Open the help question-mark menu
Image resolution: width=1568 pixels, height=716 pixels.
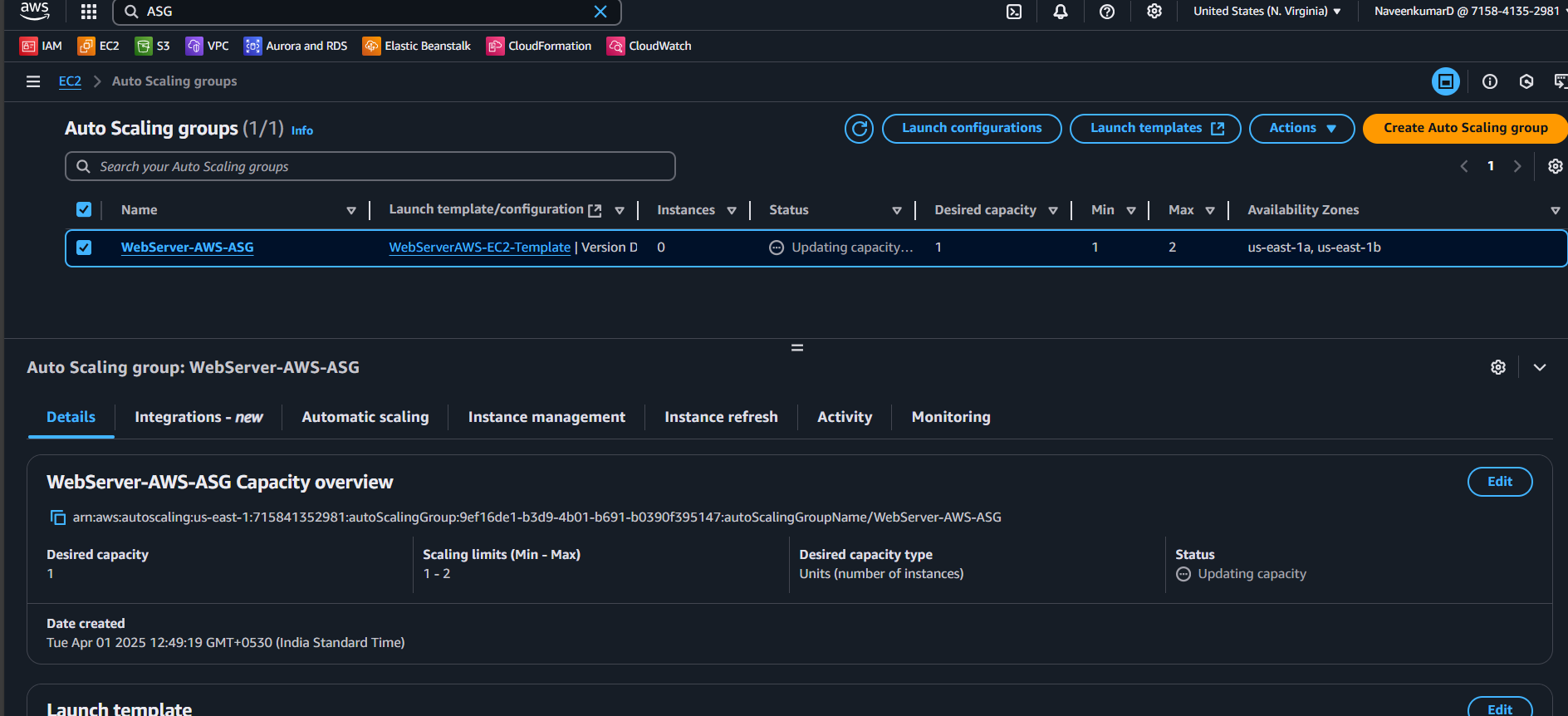click(x=1107, y=12)
